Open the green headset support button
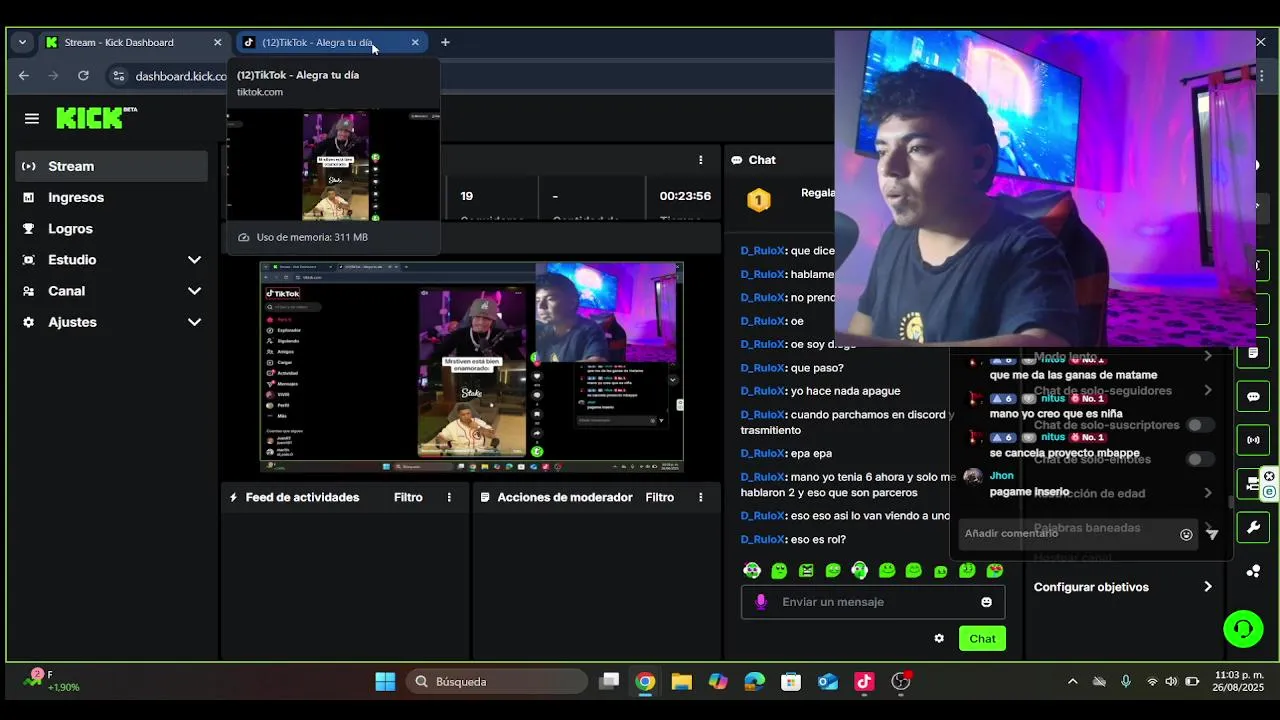Screen dimensions: 1280x720 pyautogui.click(x=1243, y=628)
